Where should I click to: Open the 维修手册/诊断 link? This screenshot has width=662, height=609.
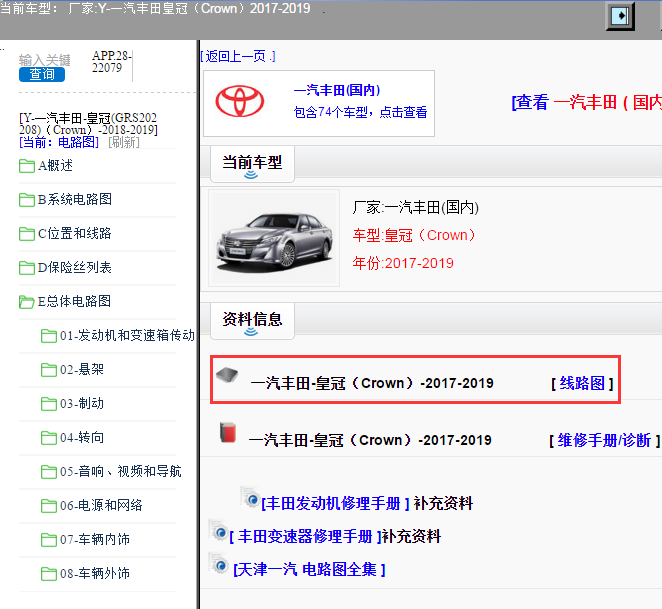click(x=604, y=440)
